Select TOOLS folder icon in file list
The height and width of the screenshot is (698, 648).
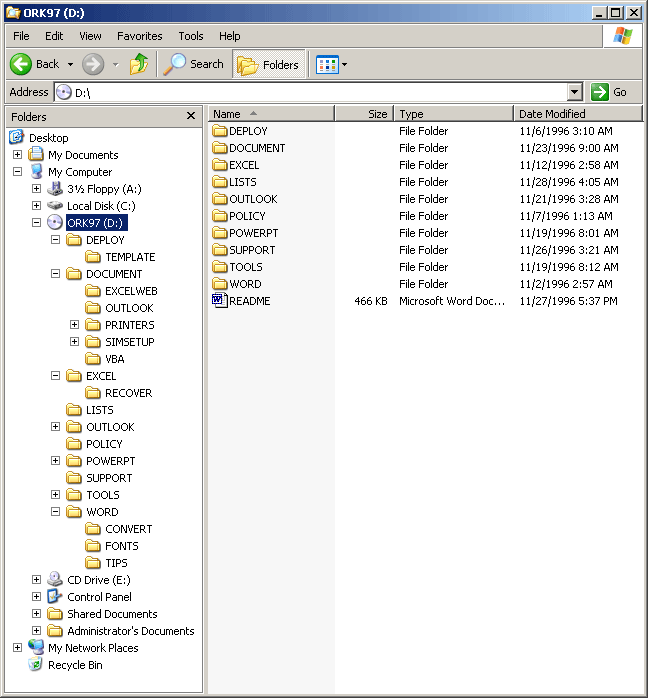(220, 267)
